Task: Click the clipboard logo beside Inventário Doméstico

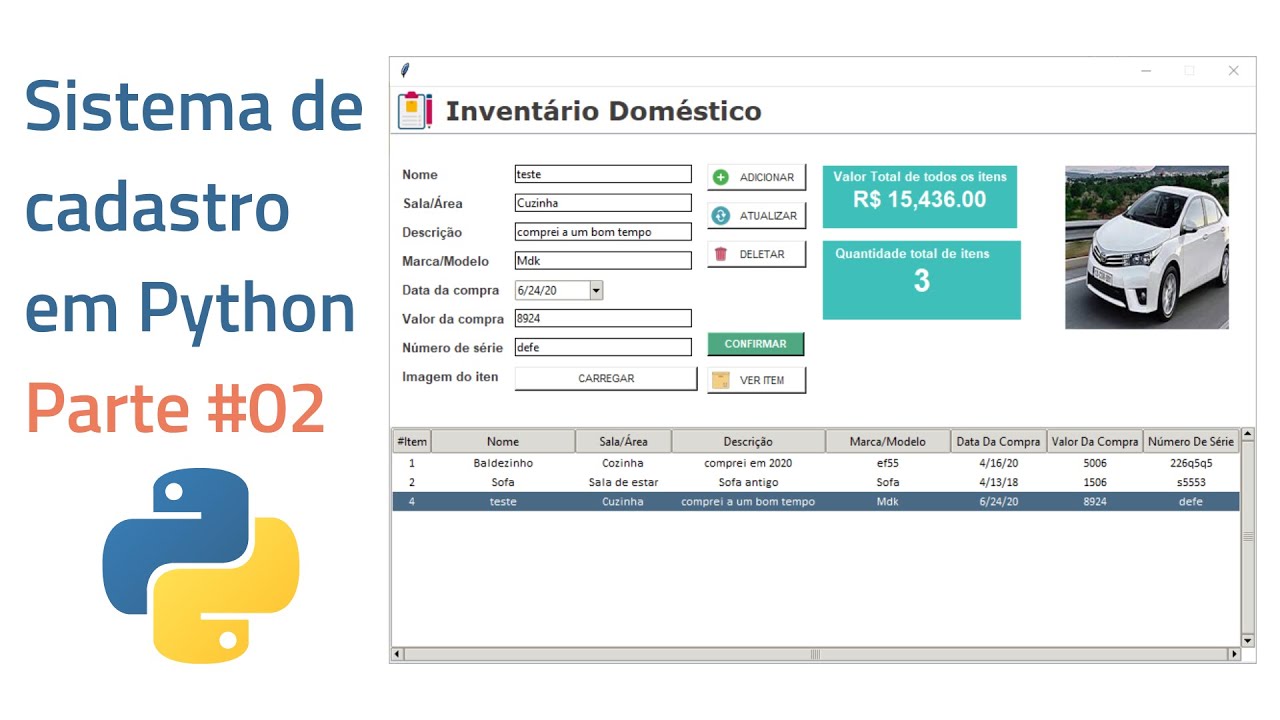Action: 415,110
